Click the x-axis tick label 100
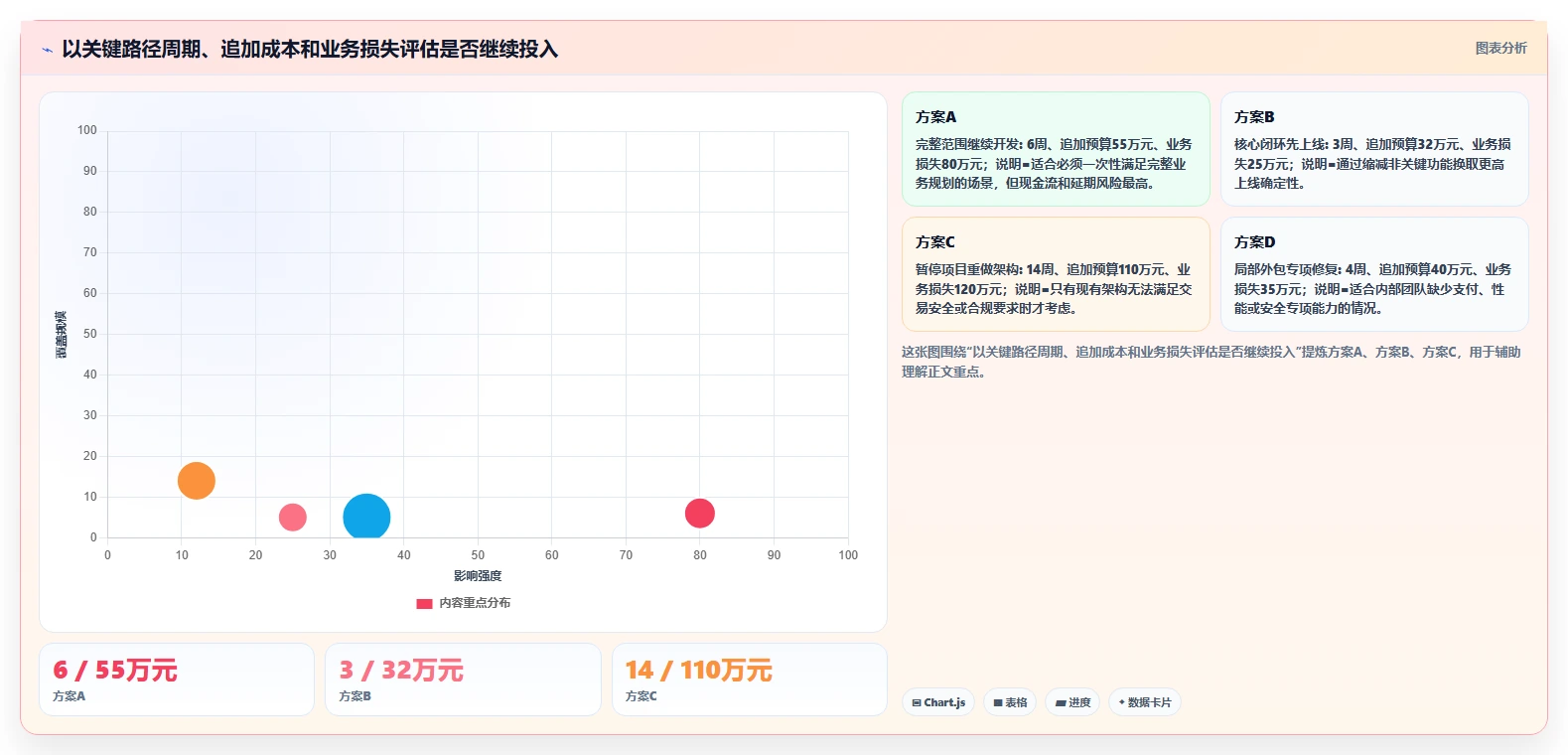Viewport: 1568px width, 755px height. tap(848, 555)
